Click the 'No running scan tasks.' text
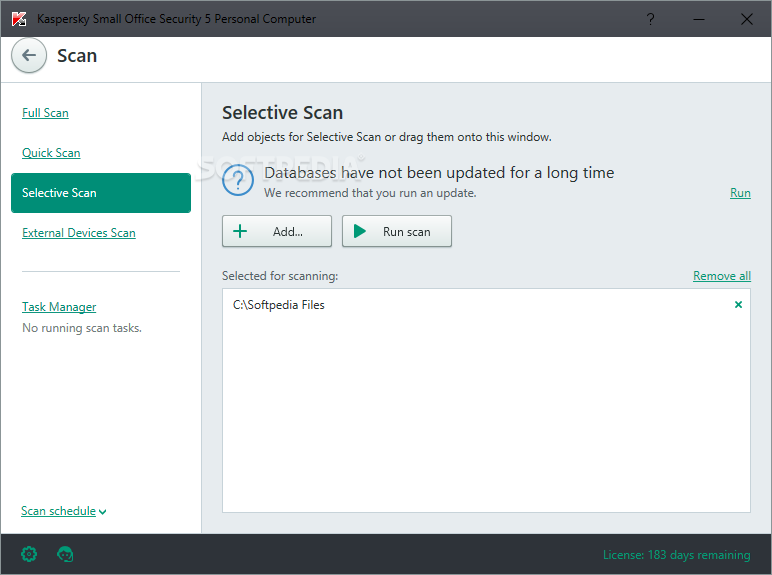 [82, 328]
